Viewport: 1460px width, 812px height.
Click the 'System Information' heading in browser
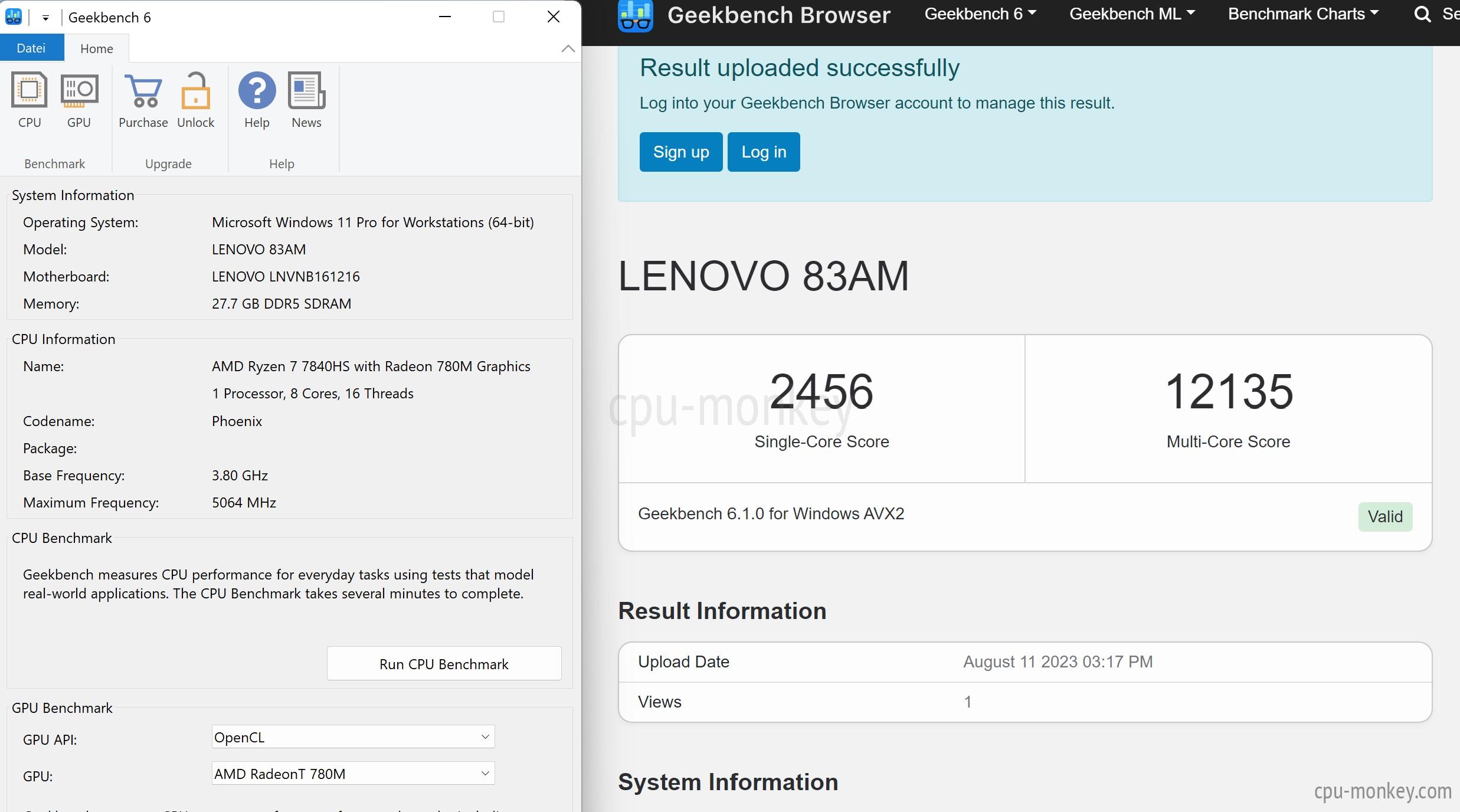728,782
